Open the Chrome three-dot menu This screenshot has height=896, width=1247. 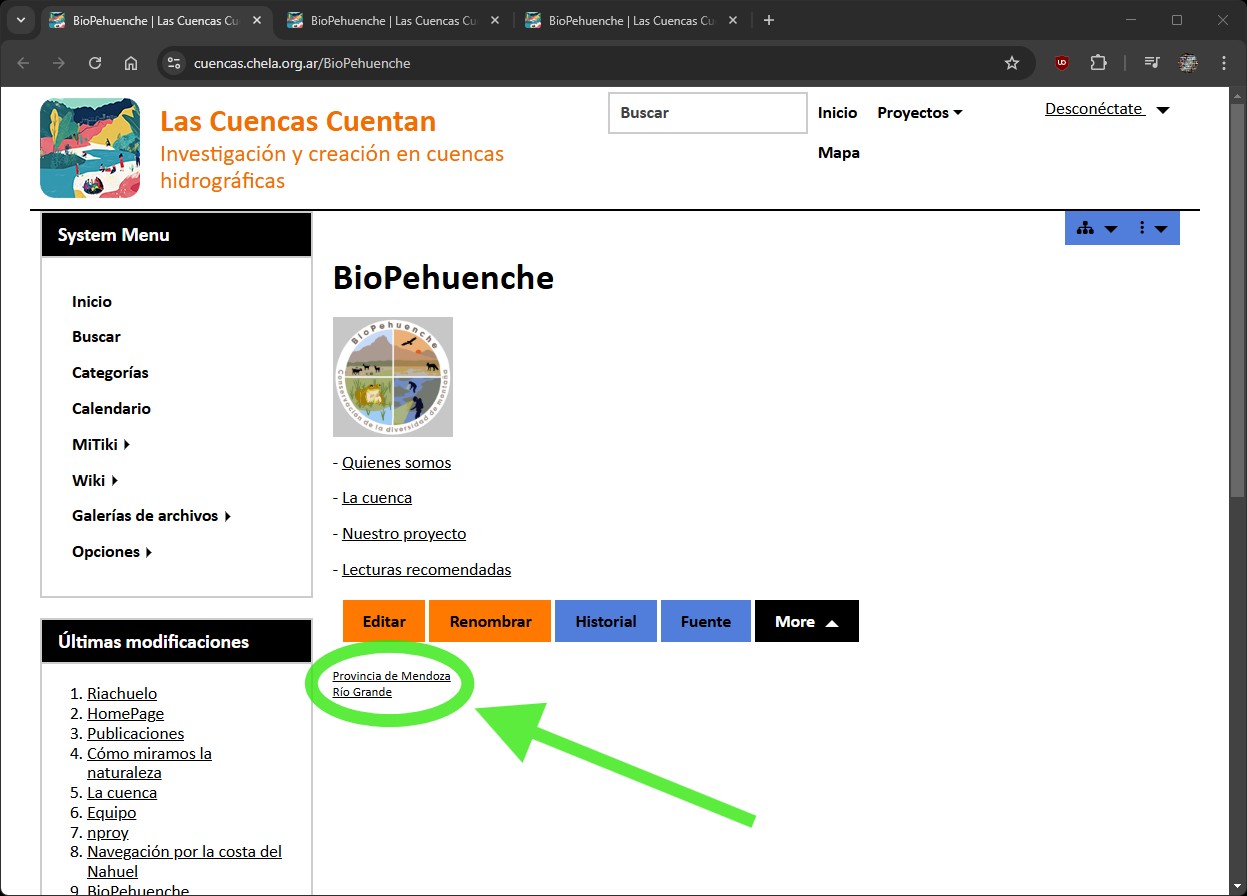pos(1224,63)
